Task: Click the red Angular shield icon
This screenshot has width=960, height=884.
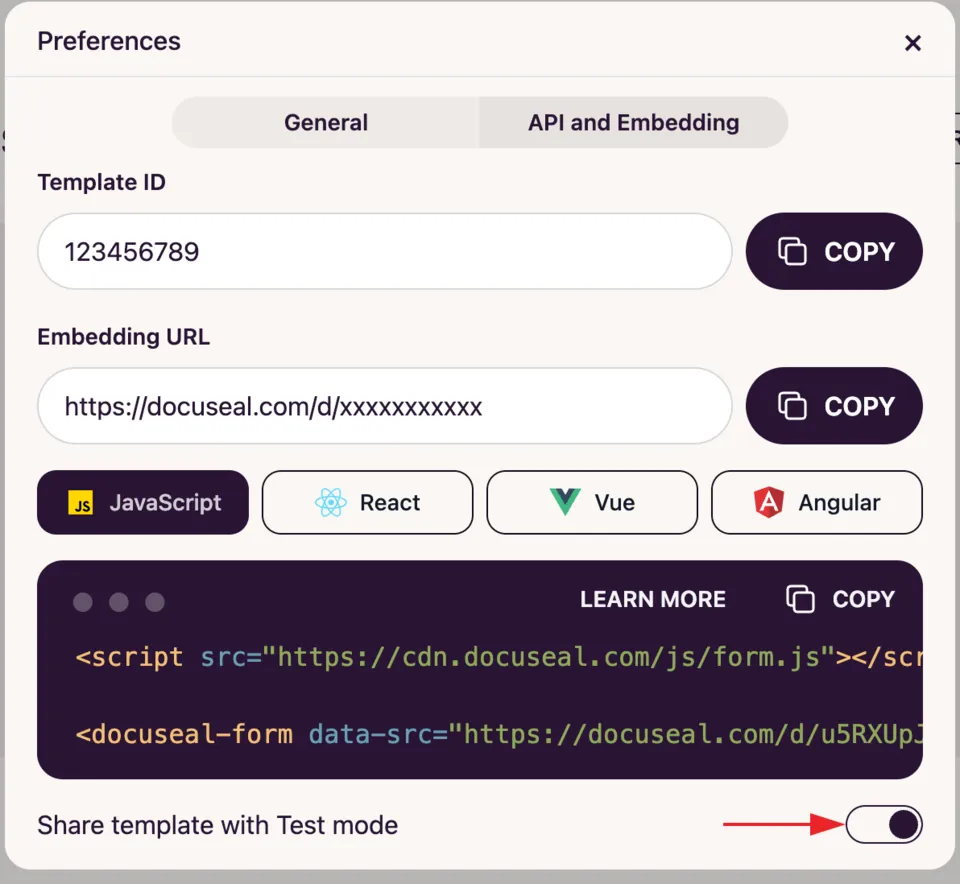Action: 769,502
